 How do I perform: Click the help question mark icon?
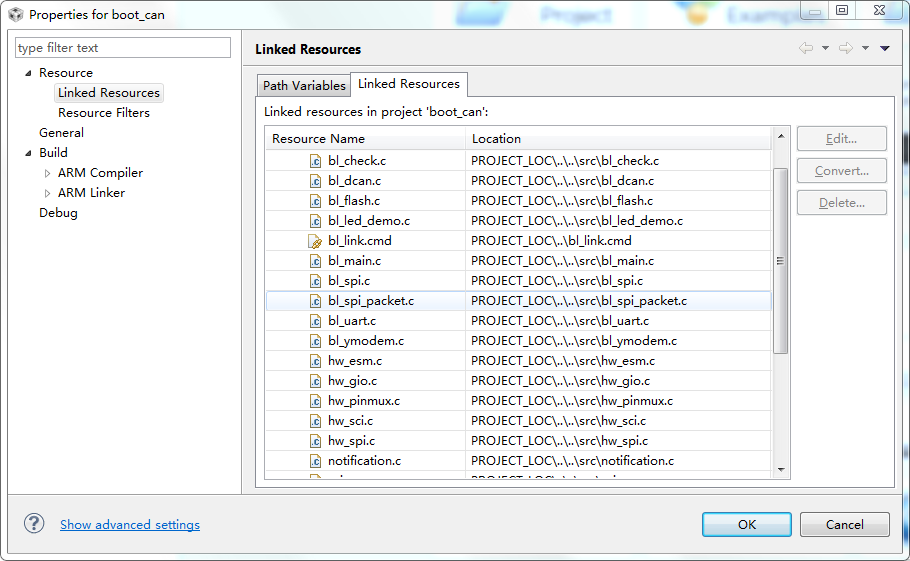tap(34, 524)
